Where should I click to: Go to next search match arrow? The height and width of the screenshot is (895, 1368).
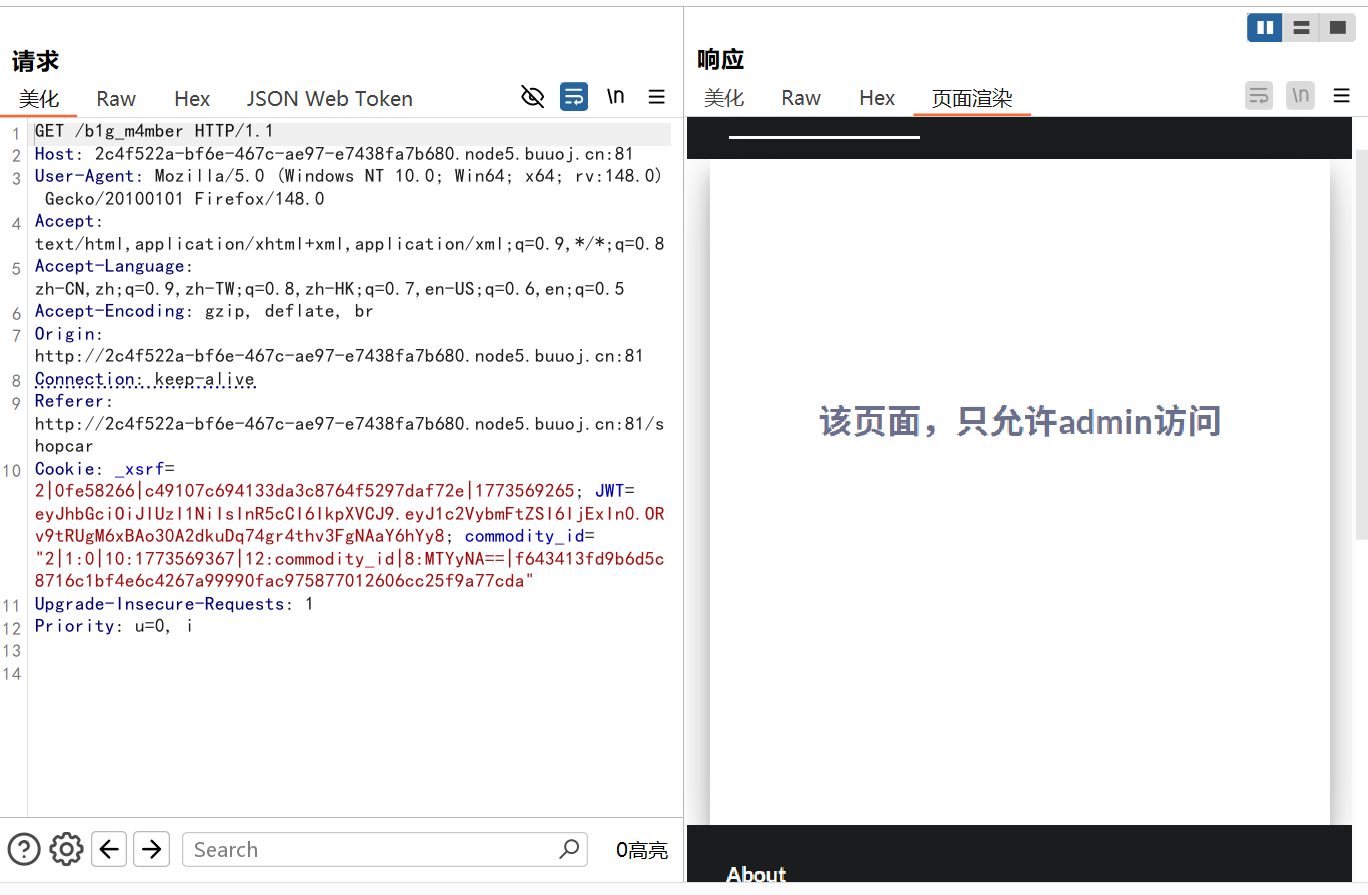[151, 849]
